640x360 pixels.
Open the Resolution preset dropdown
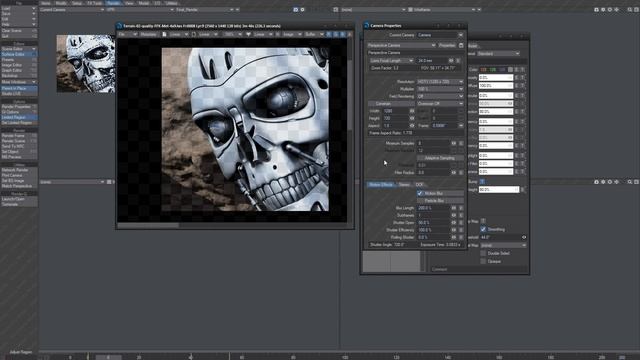(440, 82)
